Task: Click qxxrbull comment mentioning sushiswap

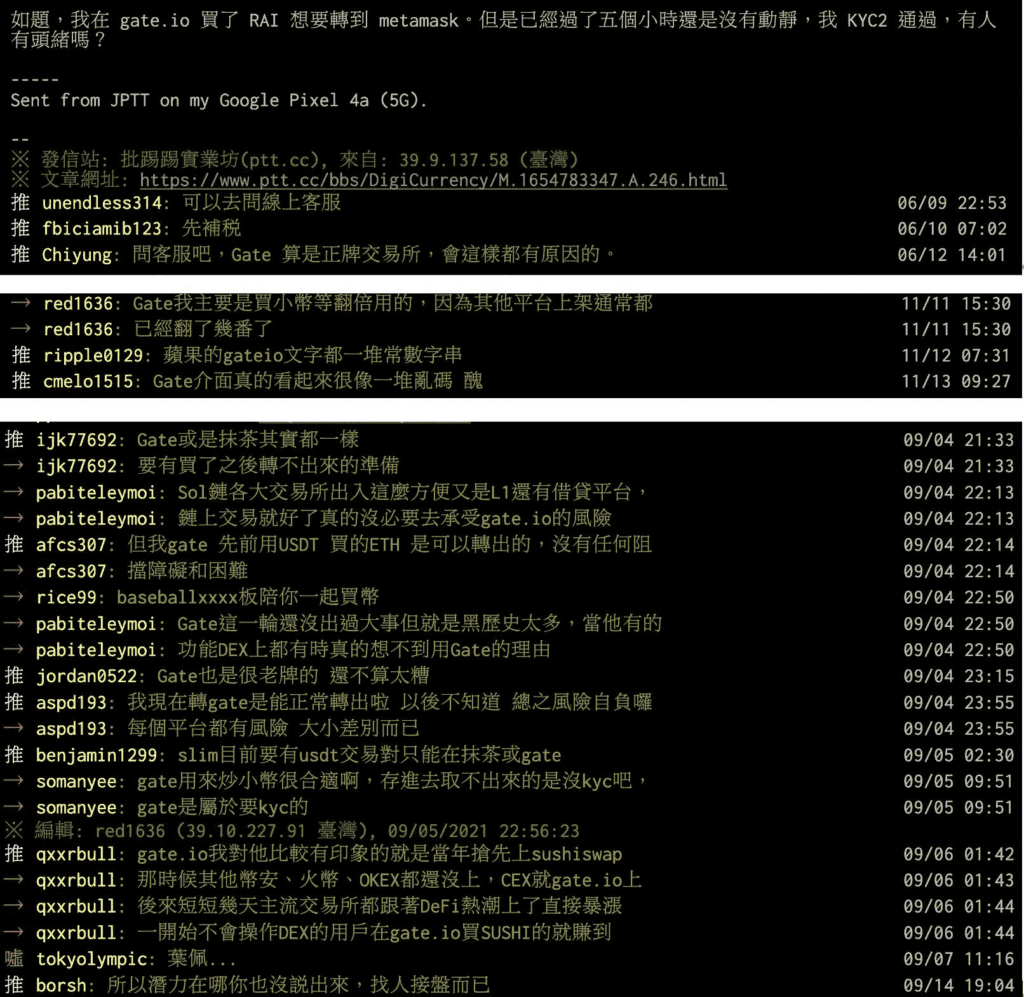Action: [379, 854]
